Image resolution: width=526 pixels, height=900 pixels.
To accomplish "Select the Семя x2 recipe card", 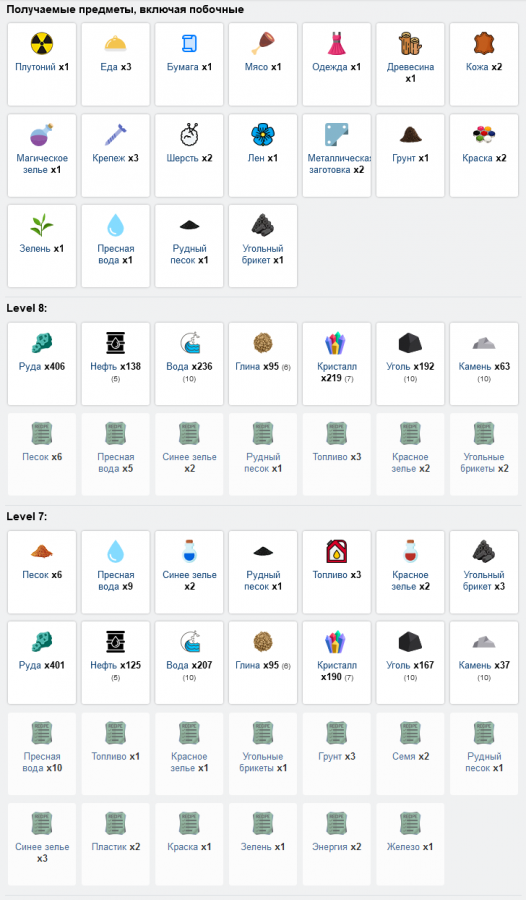I will 410,754.
